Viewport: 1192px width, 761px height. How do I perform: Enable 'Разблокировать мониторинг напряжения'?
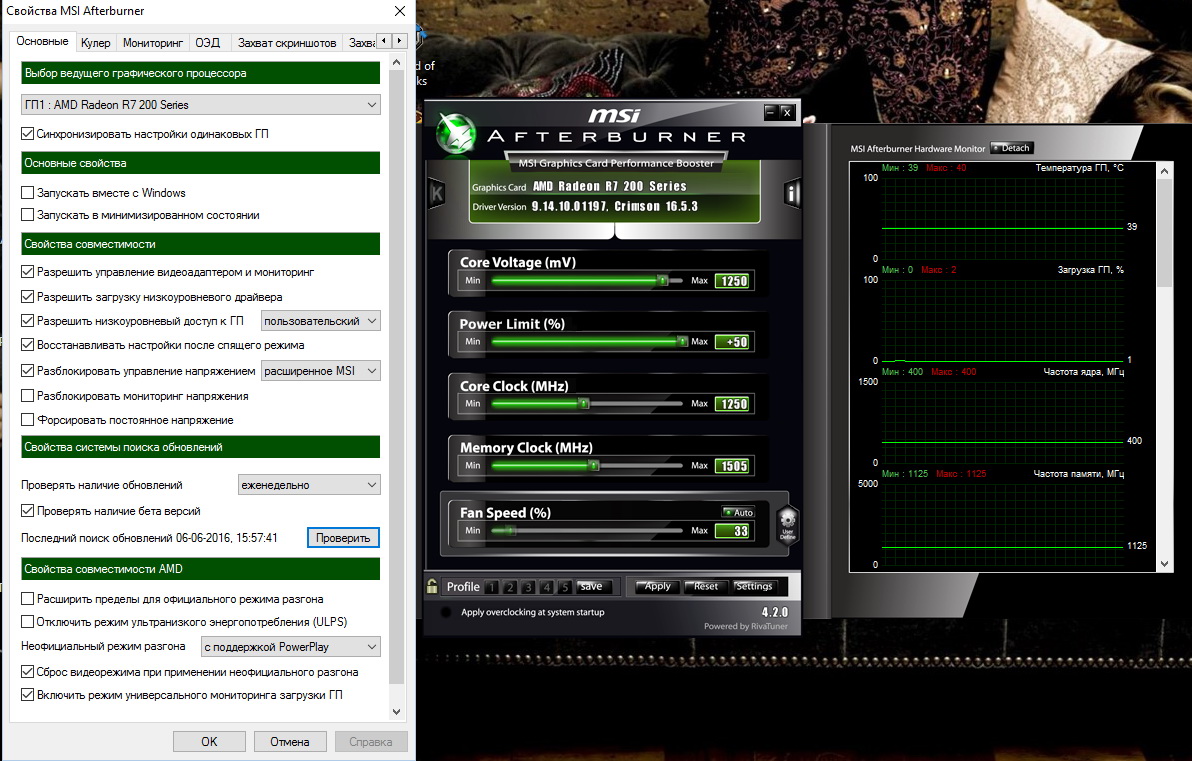pos(27,396)
